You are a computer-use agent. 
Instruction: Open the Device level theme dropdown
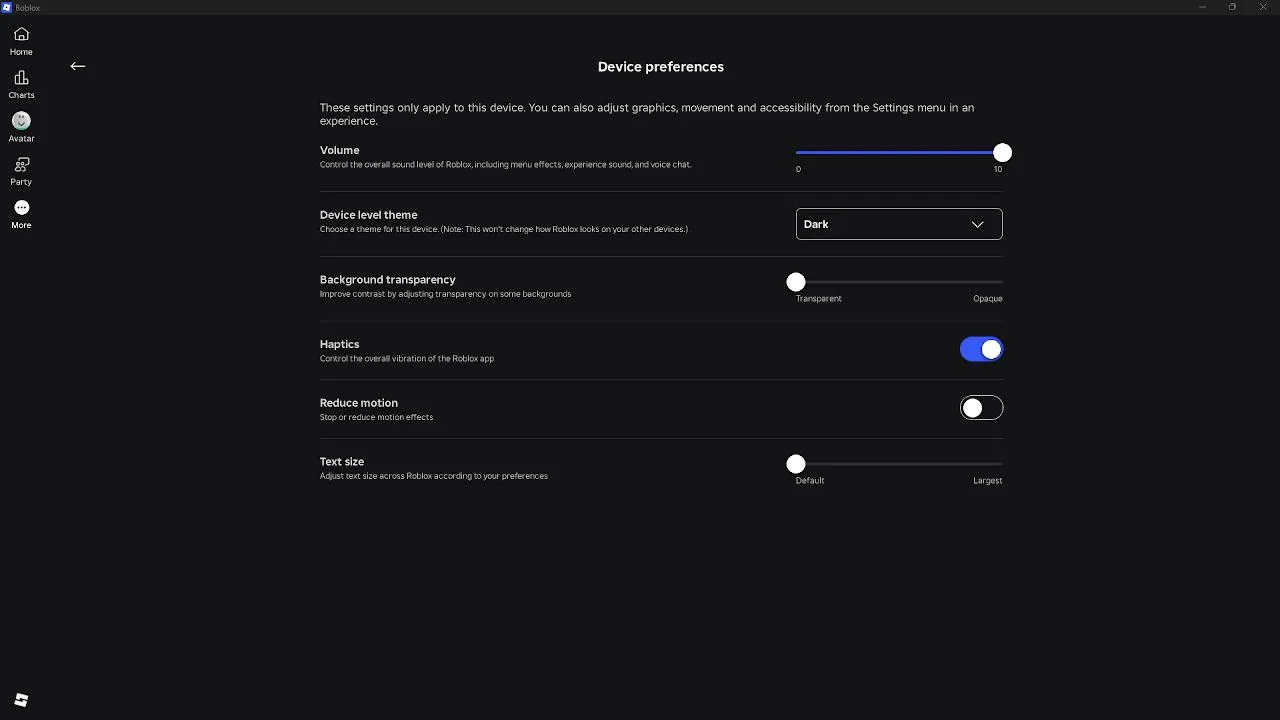click(x=898, y=224)
